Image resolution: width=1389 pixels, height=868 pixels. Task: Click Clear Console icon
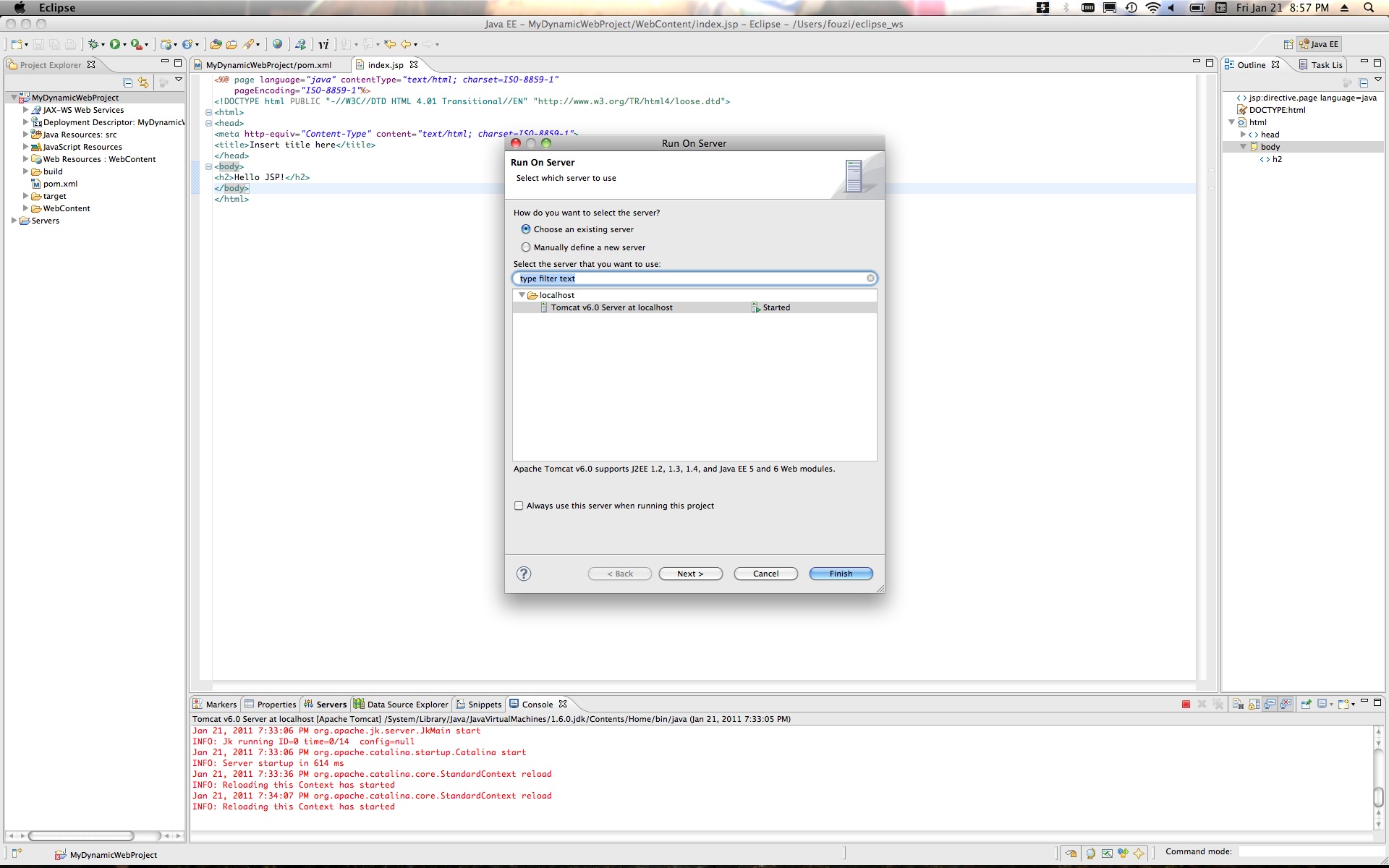[x=1238, y=704]
